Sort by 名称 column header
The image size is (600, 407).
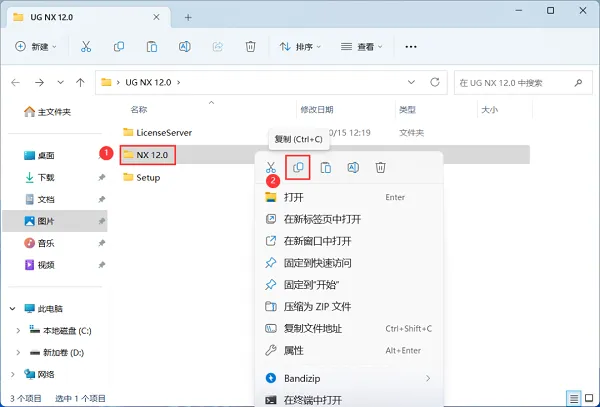tap(139, 110)
